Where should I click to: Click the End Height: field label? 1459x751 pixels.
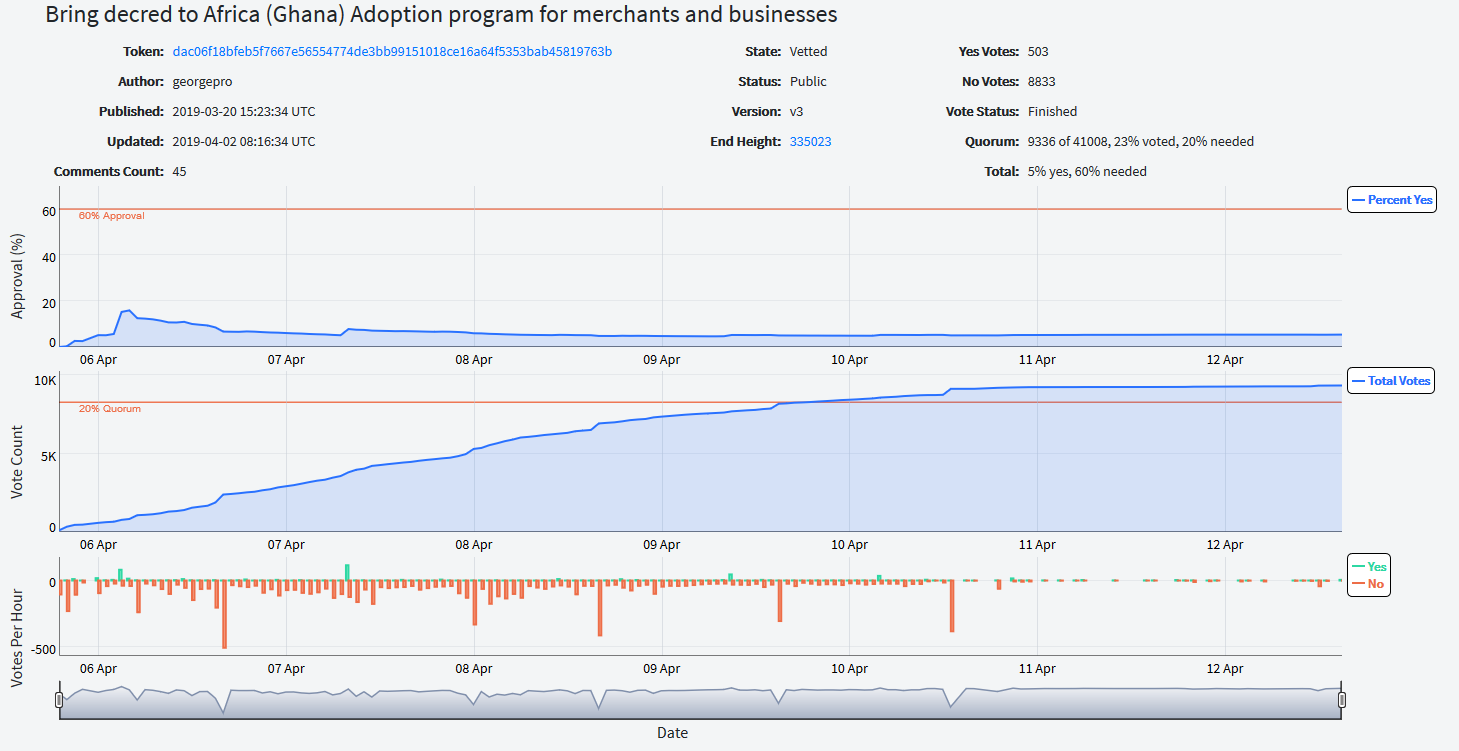click(x=746, y=141)
